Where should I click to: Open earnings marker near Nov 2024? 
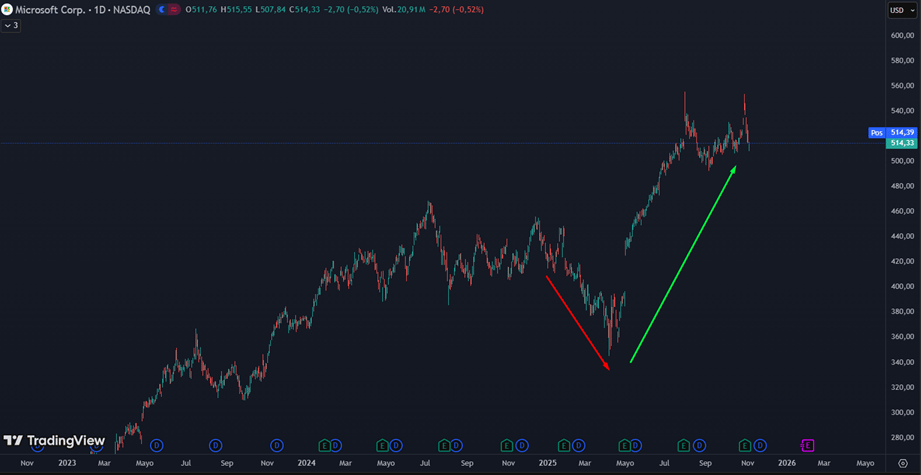(506, 446)
